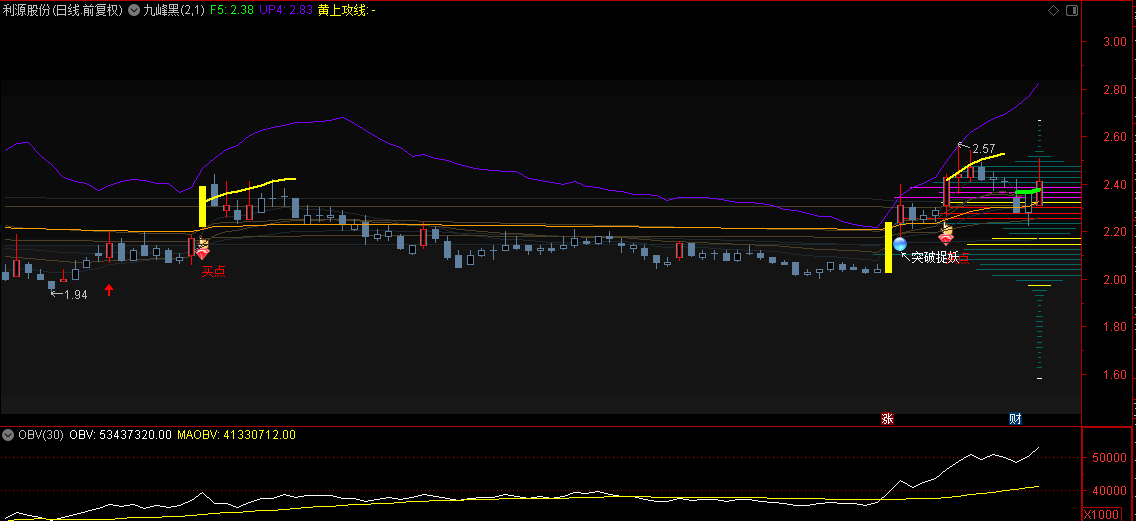Click the blue ball breakout signal icon
Image resolution: width=1136 pixels, height=521 pixels.
(x=900, y=244)
